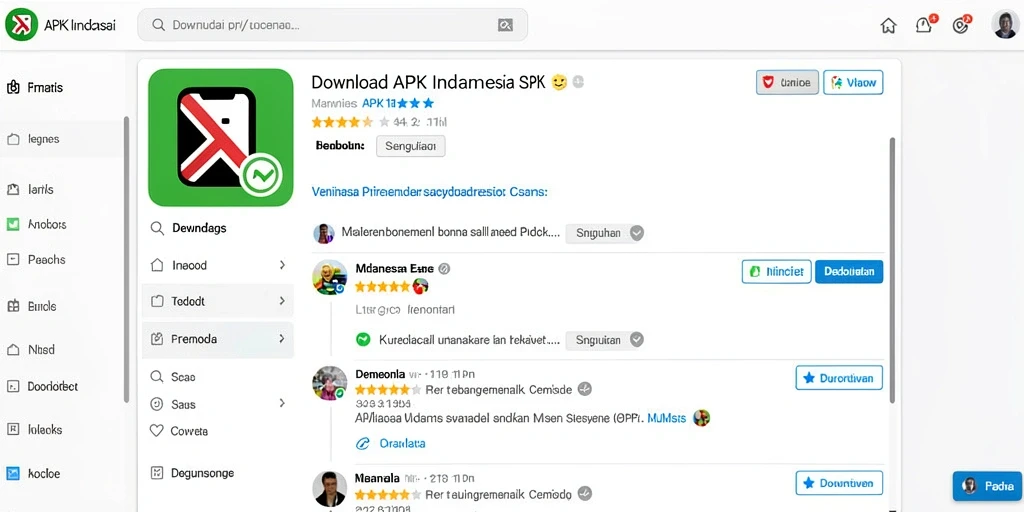Click the camera search icon in search bar
This screenshot has height=512, width=1024.
(x=505, y=25)
